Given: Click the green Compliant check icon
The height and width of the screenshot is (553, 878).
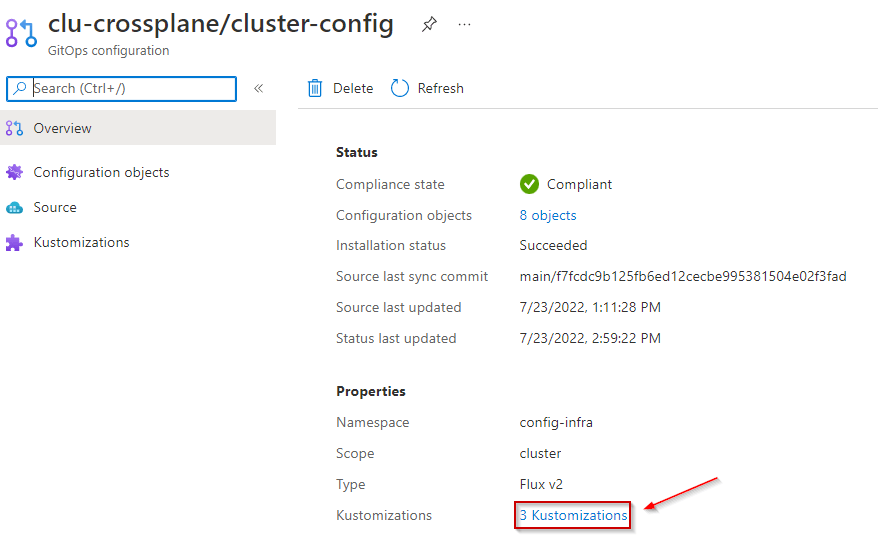Looking at the screenshot, I should [x=529, y=184].
